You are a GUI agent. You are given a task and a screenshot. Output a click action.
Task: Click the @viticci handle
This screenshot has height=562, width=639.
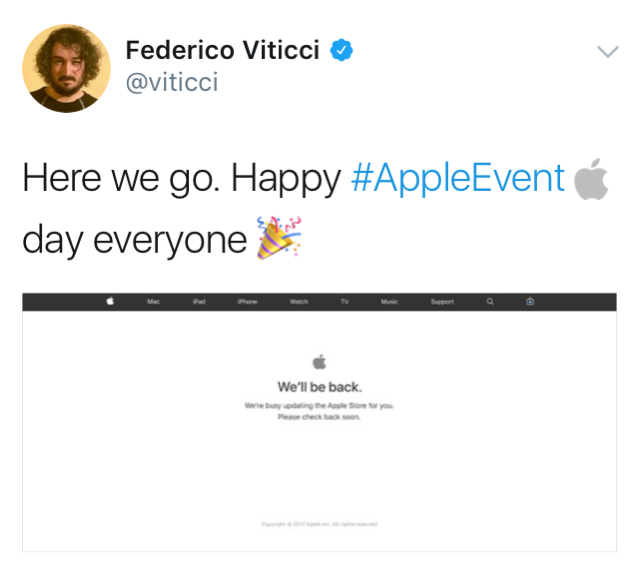click(172, 82)
